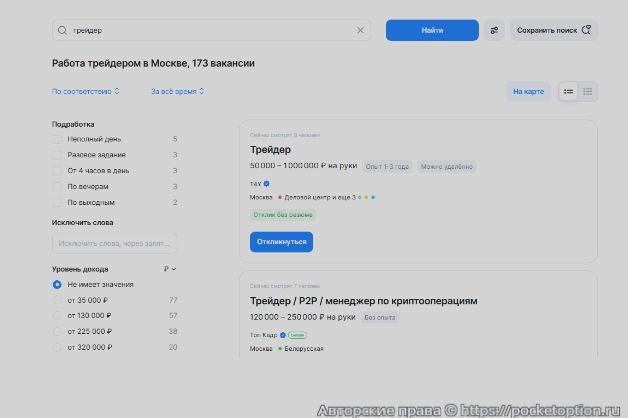Screen dimensions: 628x418
Task: Click verified badge next to Топ Кадр
Action: [x=283, y=335]
